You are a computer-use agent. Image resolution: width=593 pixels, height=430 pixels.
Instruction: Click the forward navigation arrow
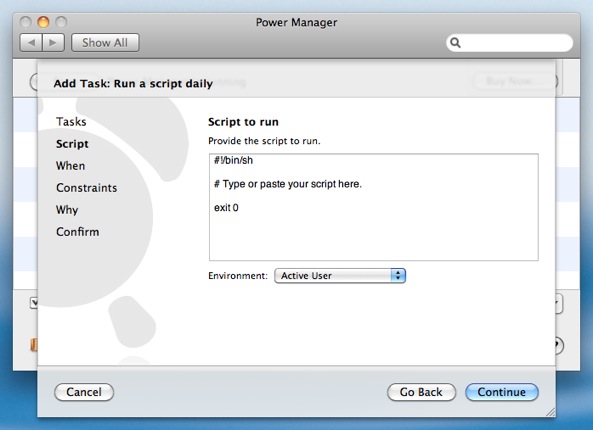53,42
